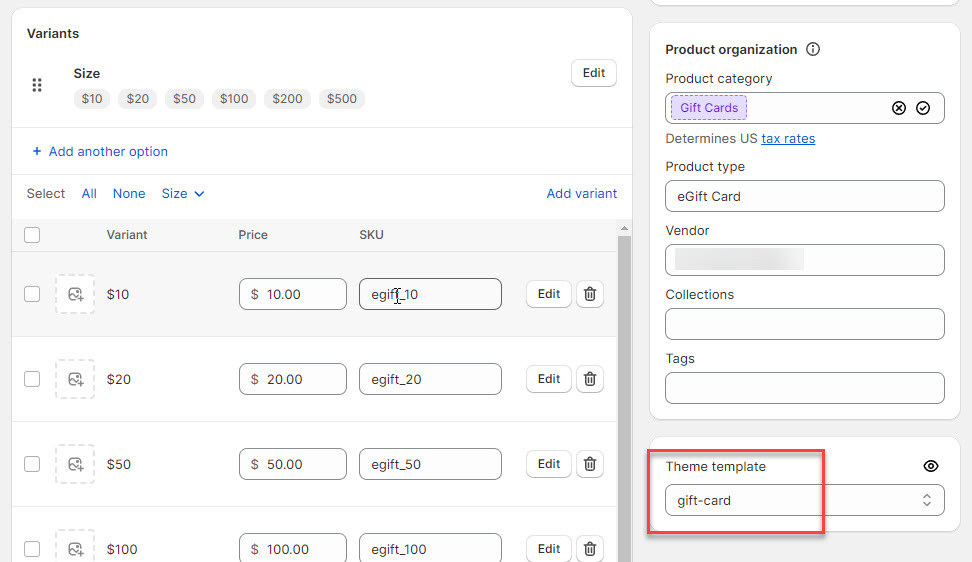Remove the $50 variant using trash icon
972x562 pixels.
[590, 464]
